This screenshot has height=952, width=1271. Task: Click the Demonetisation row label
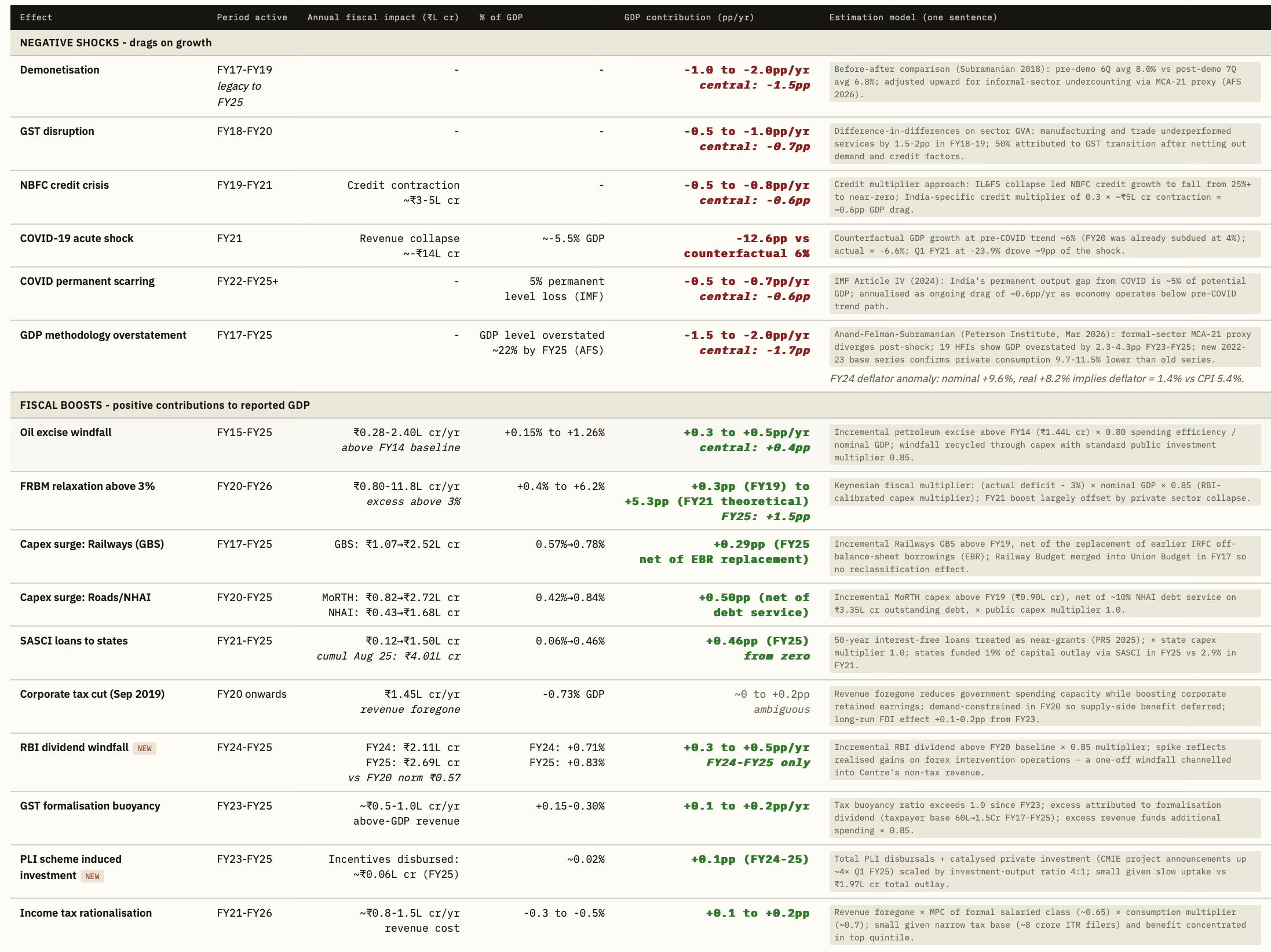coord(60,70)
